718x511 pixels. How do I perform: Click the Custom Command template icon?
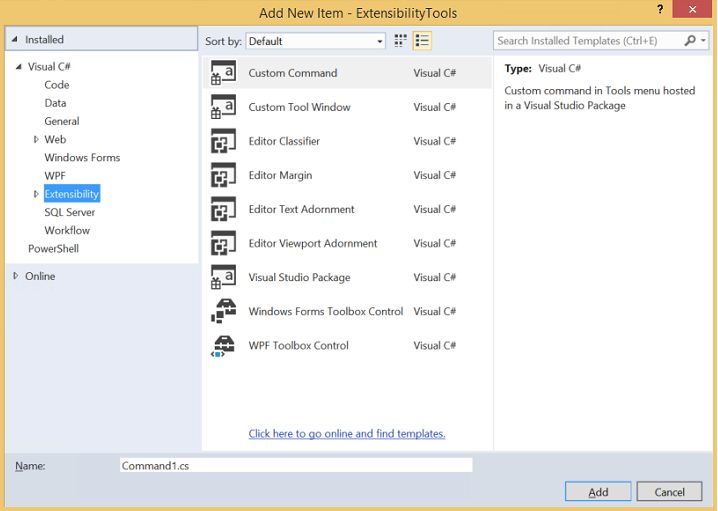point(223,73)
